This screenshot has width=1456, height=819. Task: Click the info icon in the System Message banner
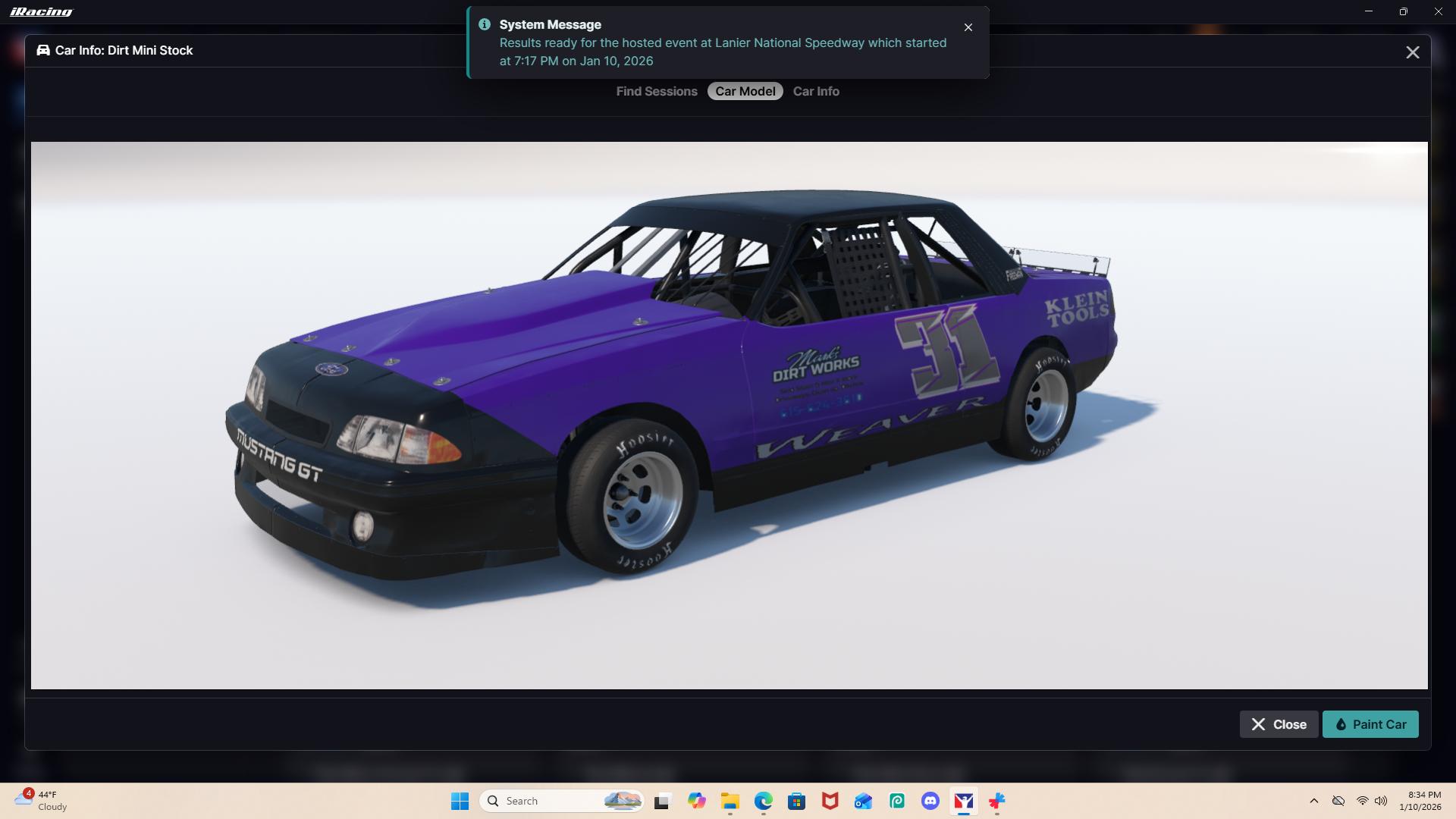485,24
